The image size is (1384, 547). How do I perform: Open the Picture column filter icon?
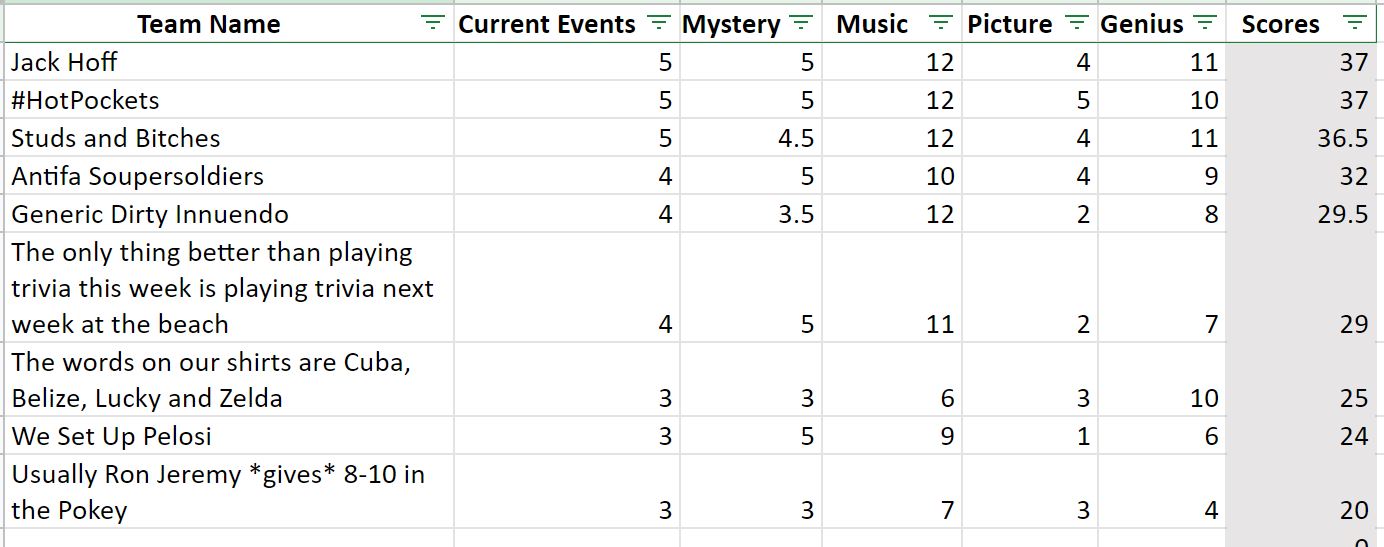pyautogui.click(x=1076, y=23)
